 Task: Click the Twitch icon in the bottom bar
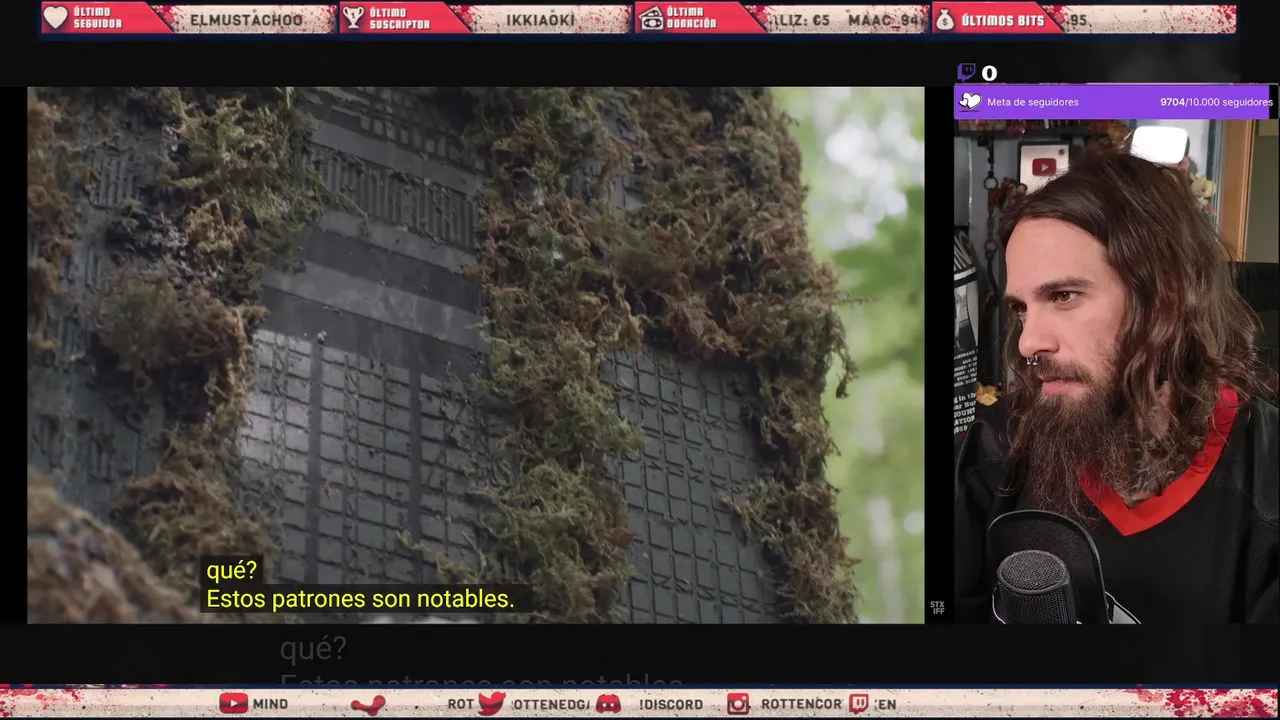click(859, 704)
